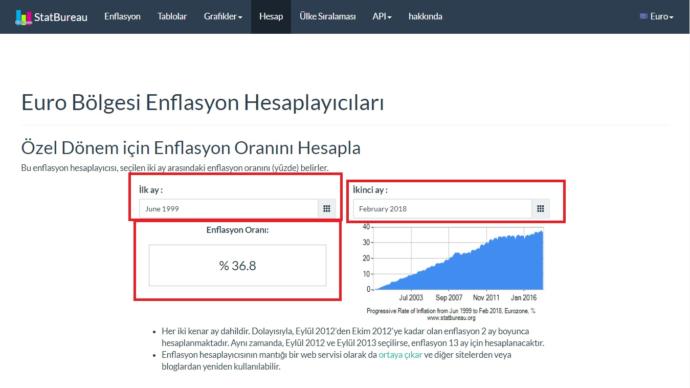This screenshot has width=690, height=388.
Task: Click the 'İkinci ay :' label
Action: tap(370, 190)
